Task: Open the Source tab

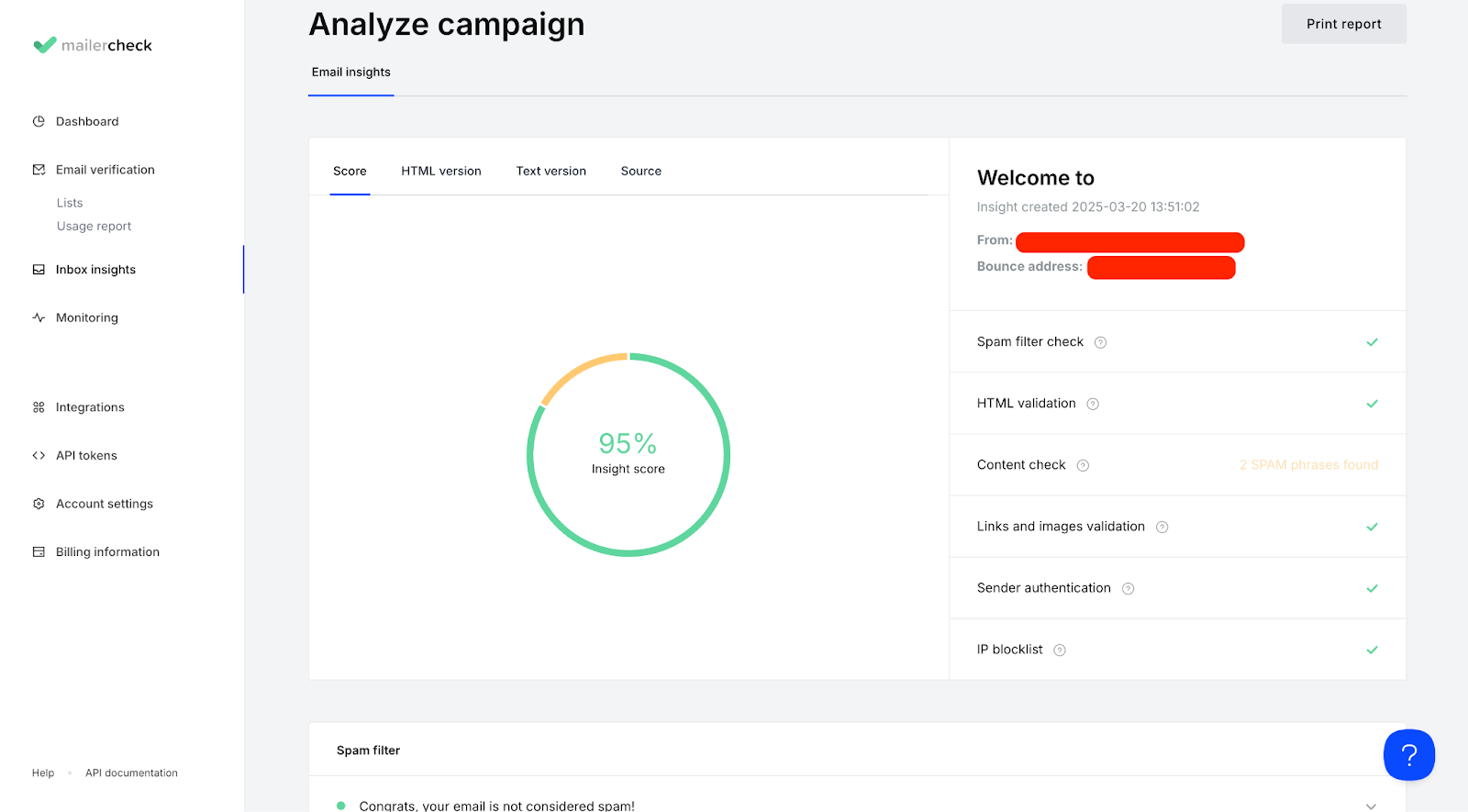Action: point(640,171)
